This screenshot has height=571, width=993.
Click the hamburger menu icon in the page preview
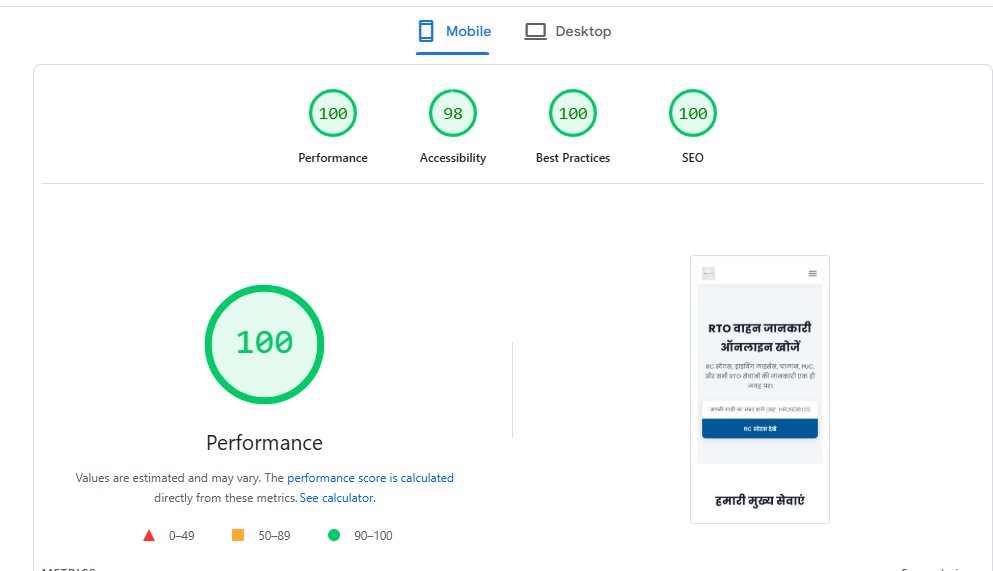click(x=813, y=273)
